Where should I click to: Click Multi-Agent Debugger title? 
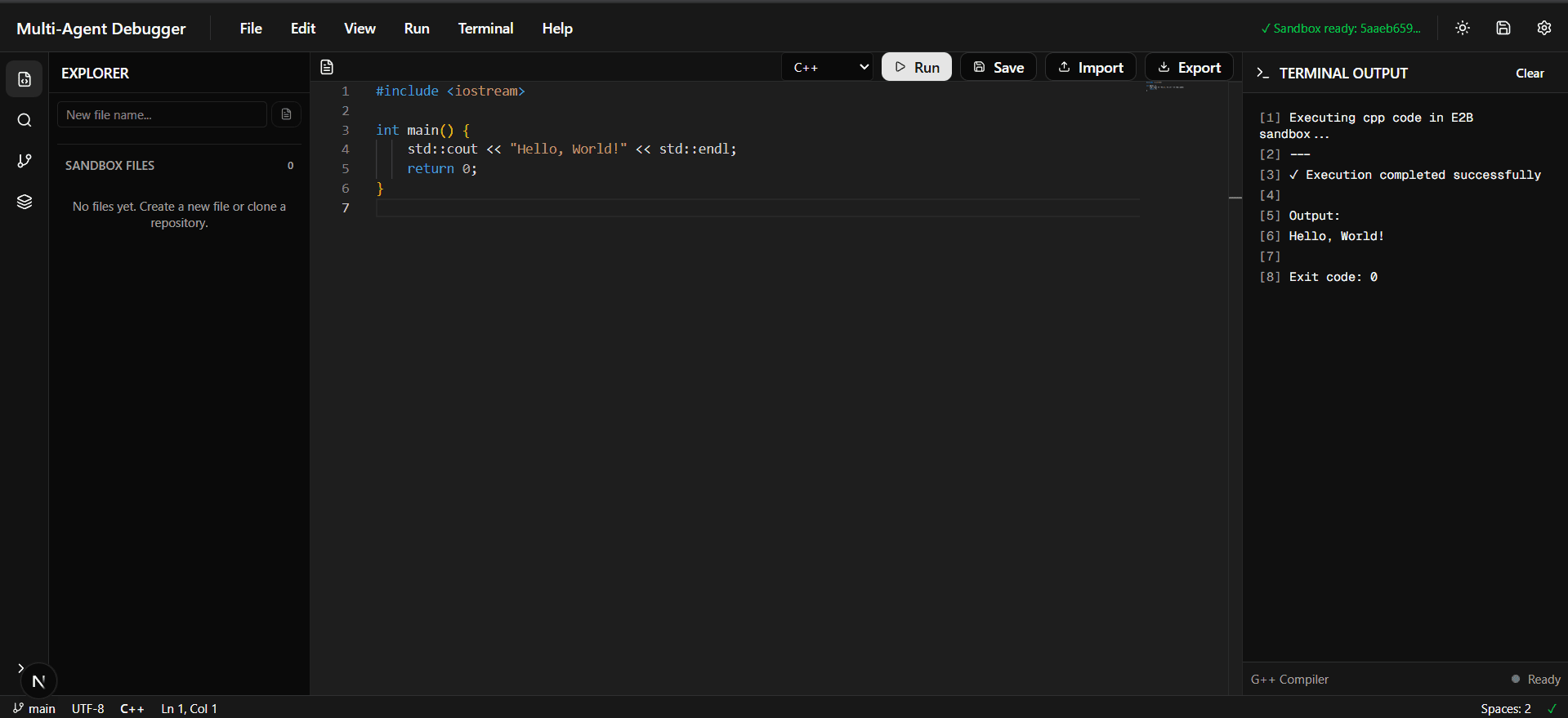[x=101, y=28]
